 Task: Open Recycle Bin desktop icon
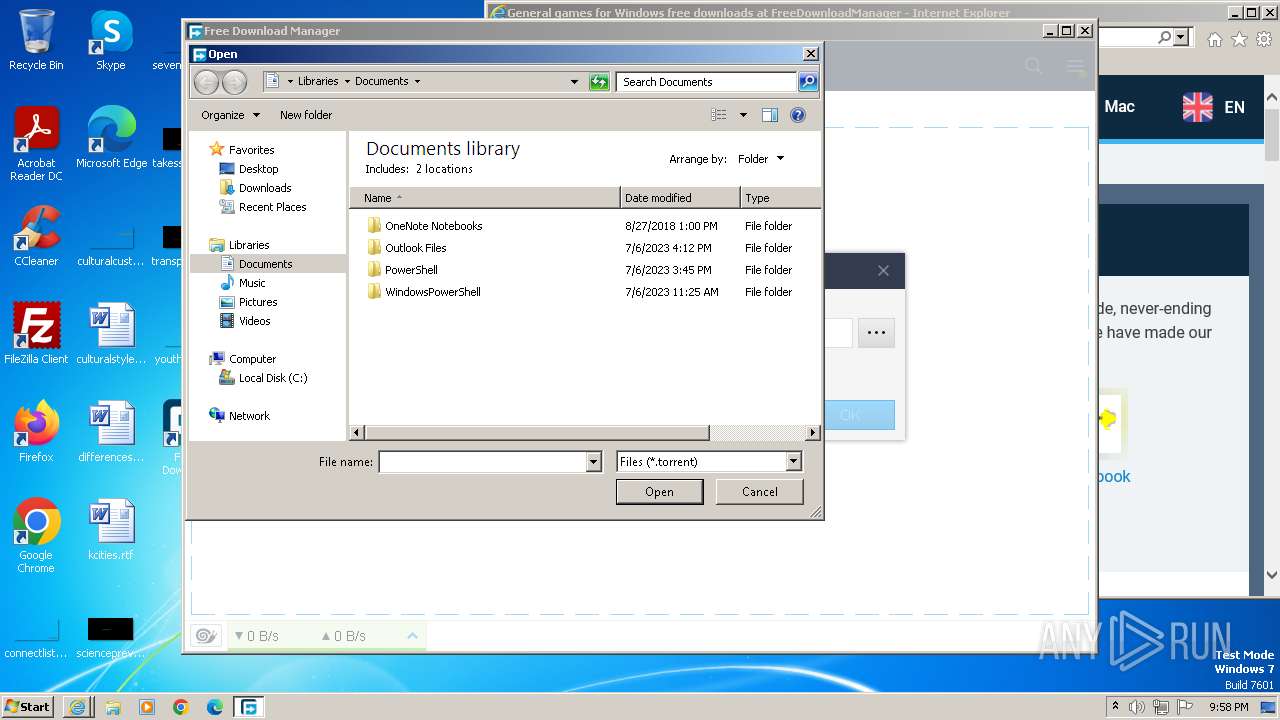pos(36,40)
